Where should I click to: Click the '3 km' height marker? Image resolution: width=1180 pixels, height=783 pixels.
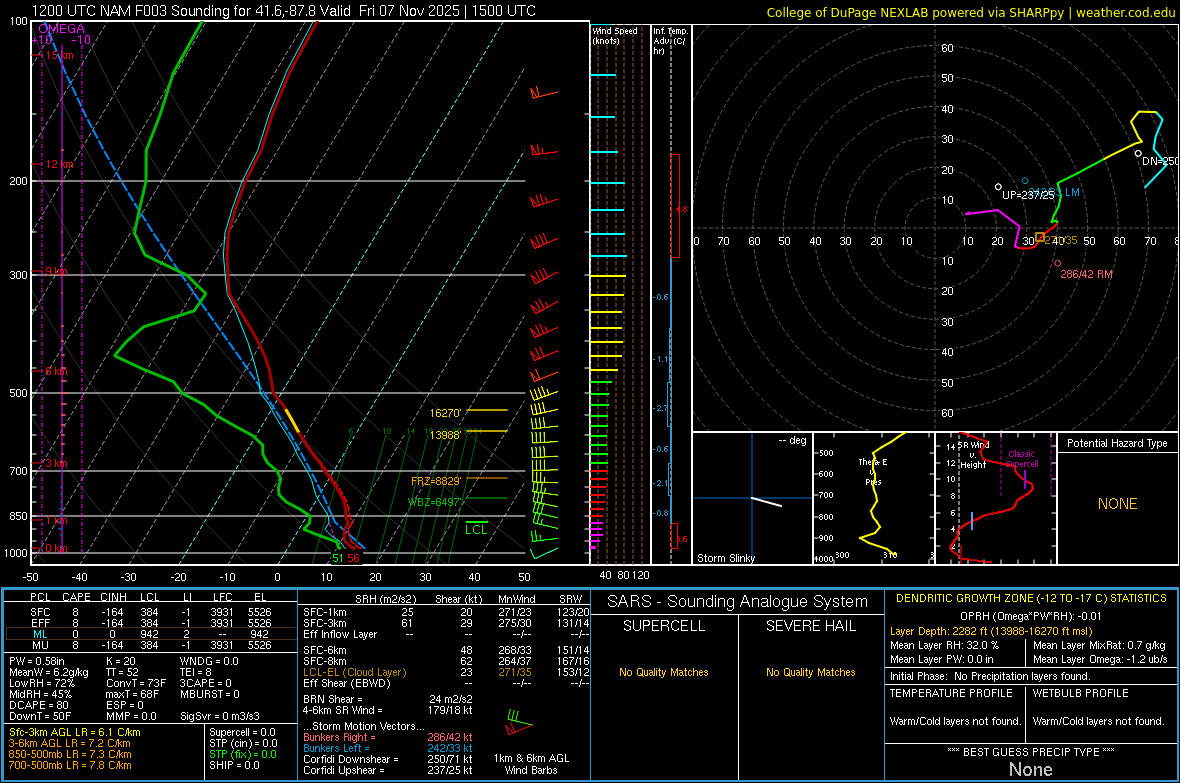(x=56, y=463)
